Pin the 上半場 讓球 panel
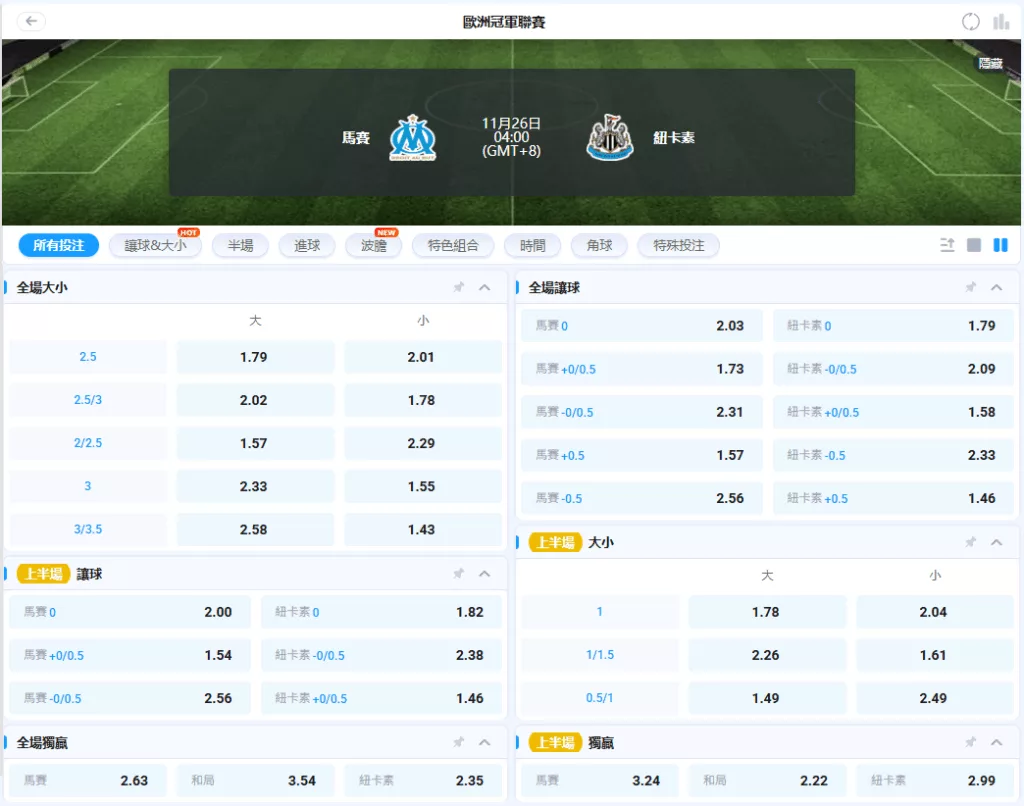The width and height of the screenshot is (1024, 806). 458,573
